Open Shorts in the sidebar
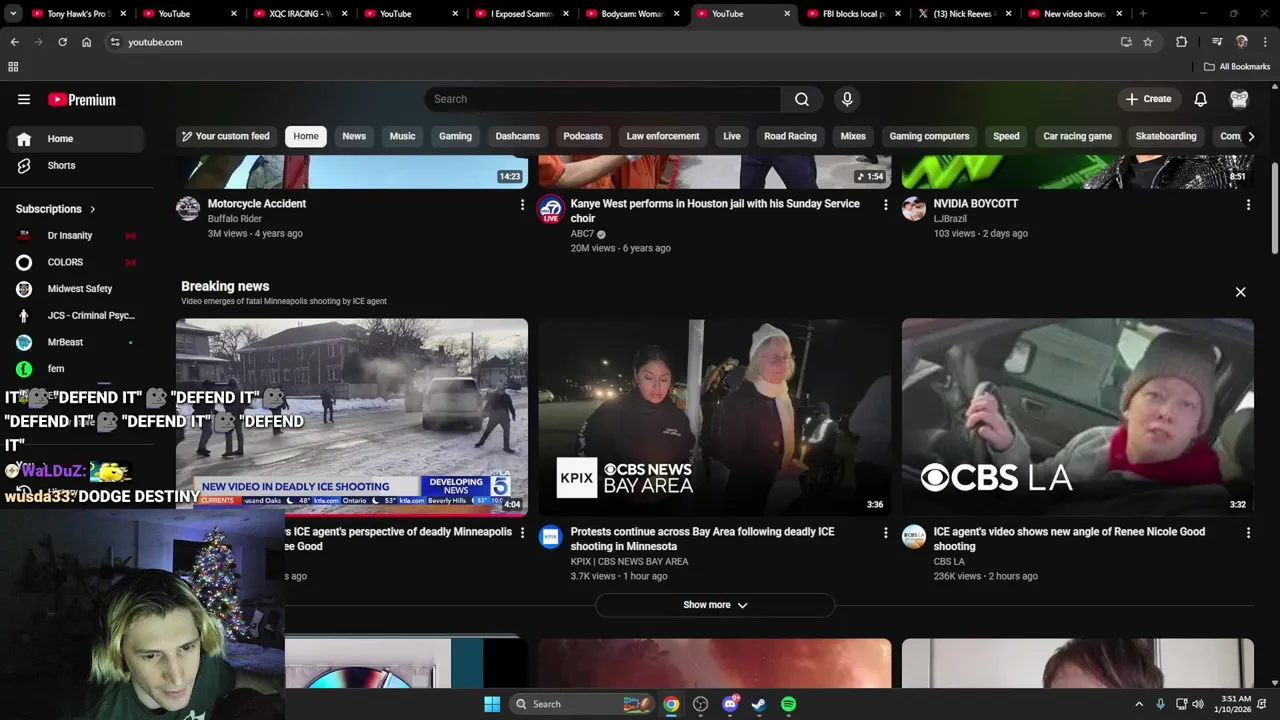Image resolution: width=1280 pixels, height=720 pixels. pos(78,165)
